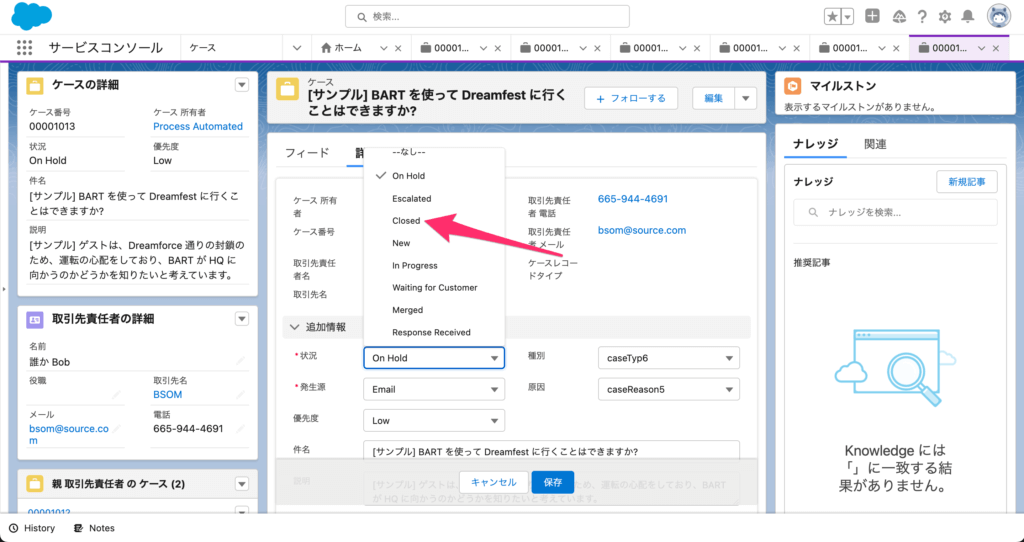Choose In Progress status option
The width and height of the screenshot is (1024, 542).
pos(434,265)
